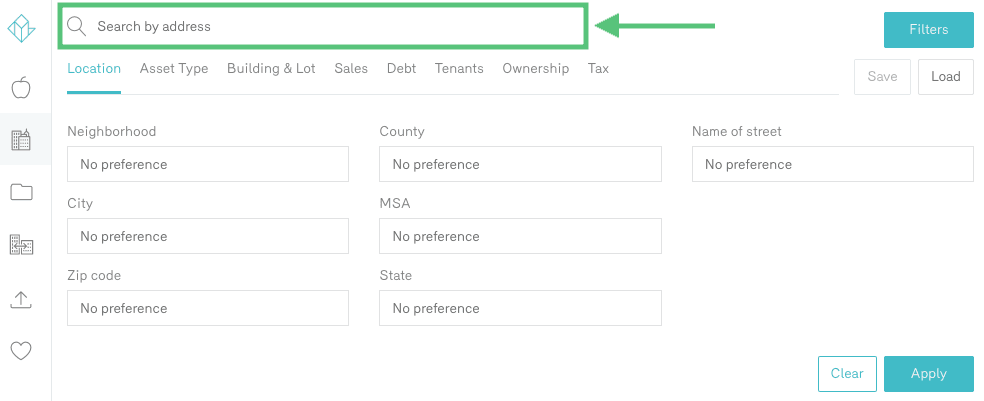
Task: Open the State preference dropdown
Action: coord(520,308)
